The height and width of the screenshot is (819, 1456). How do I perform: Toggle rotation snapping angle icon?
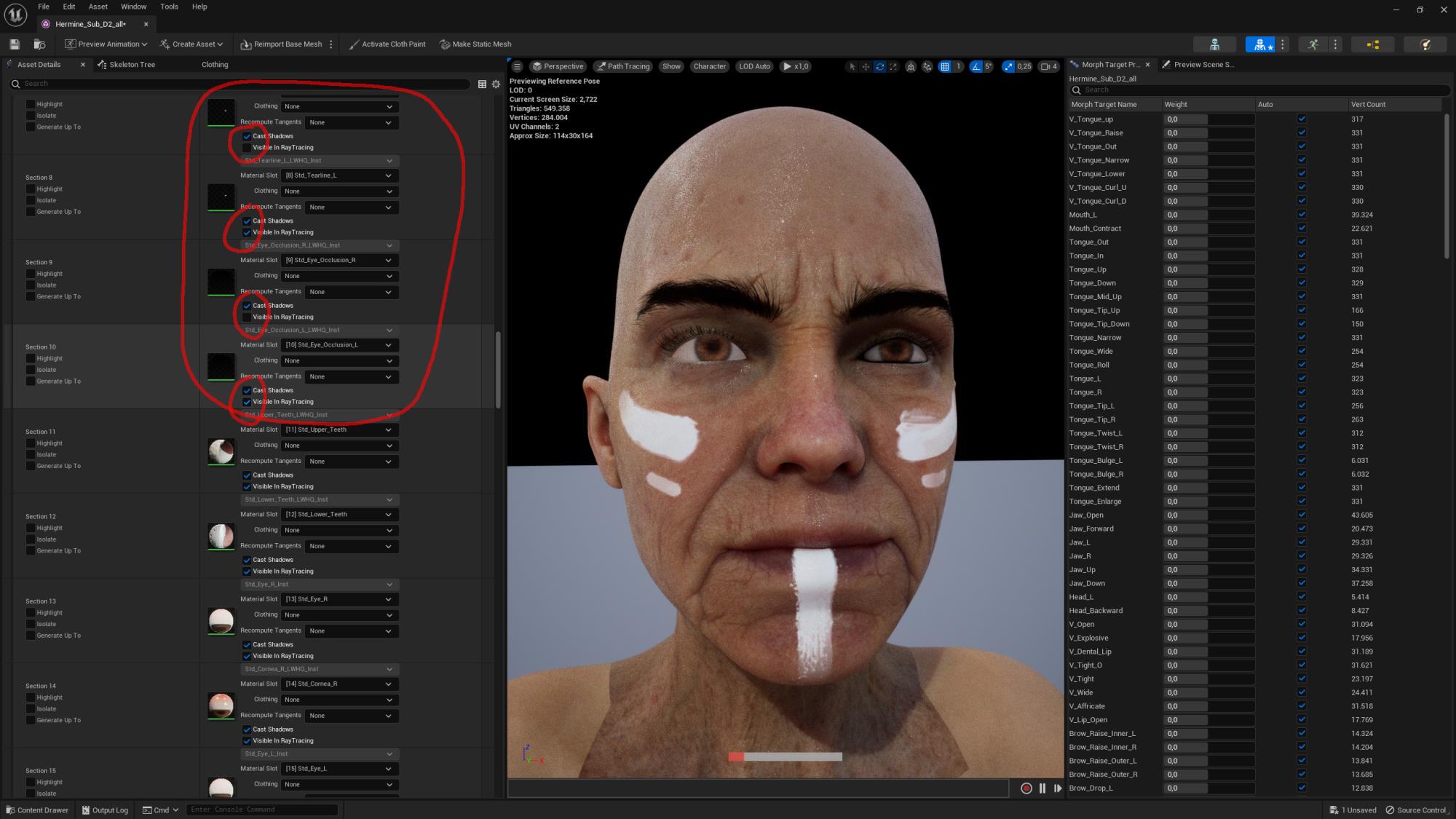pos(976,66)
